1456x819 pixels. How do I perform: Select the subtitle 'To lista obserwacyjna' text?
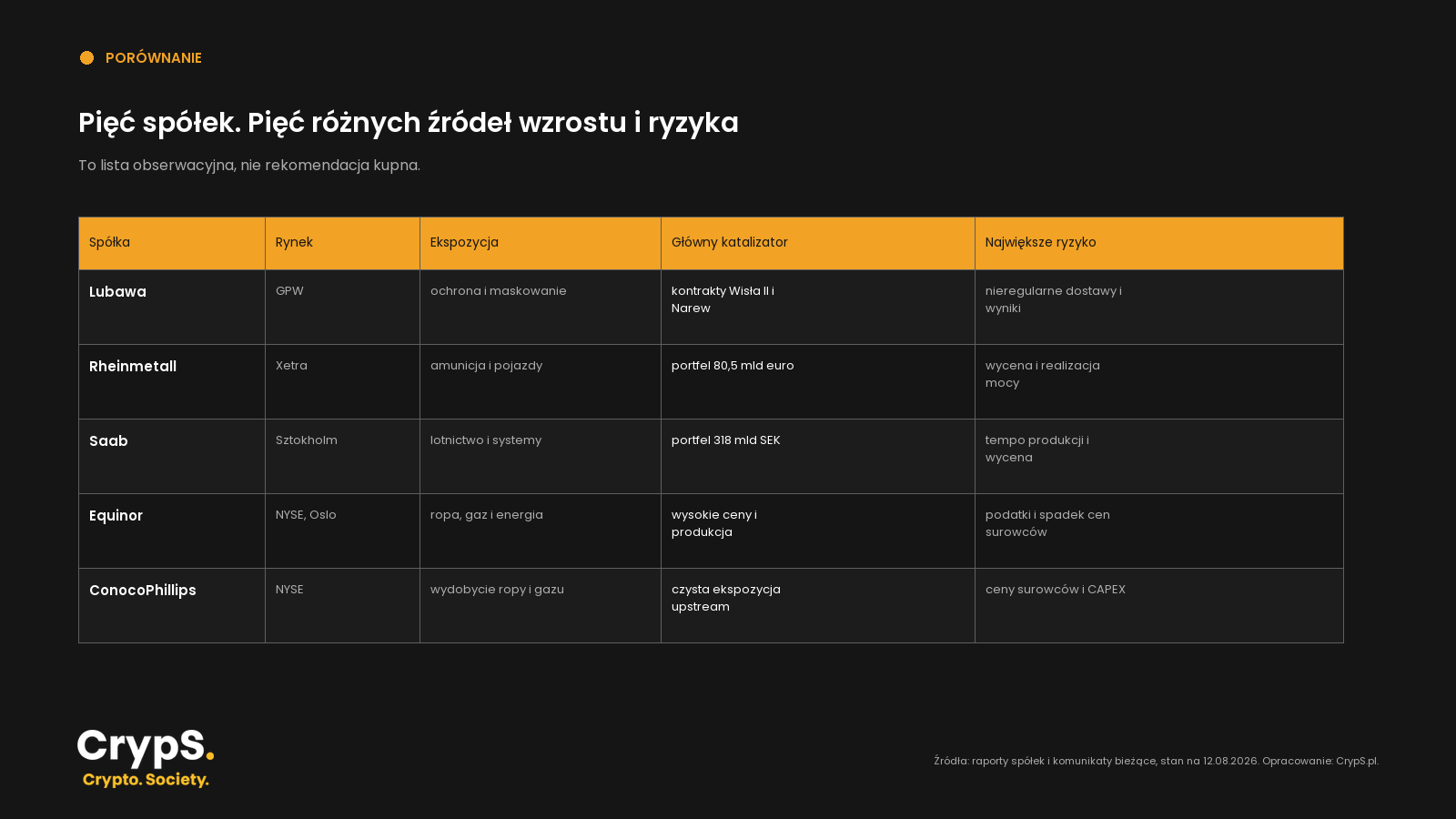[x=249, y=166]
